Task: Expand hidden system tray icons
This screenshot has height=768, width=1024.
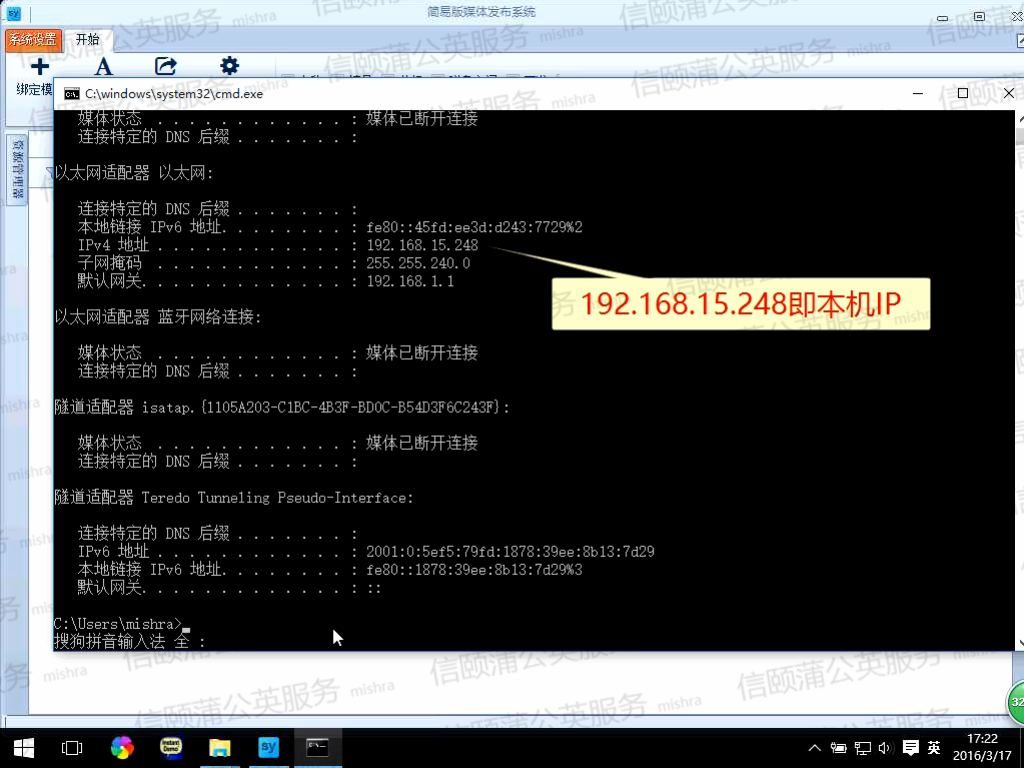Action: coord(814,748)
